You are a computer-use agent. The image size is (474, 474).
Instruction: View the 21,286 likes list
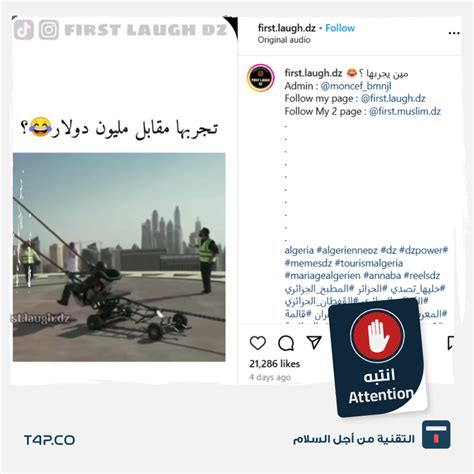(275, 364)
